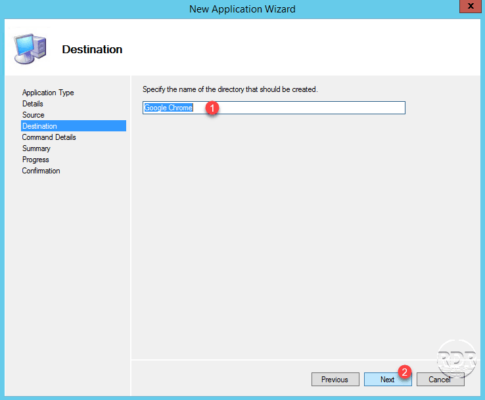485x400 pixels.
Task: Cancel the wizard
Action: point(440,379)
